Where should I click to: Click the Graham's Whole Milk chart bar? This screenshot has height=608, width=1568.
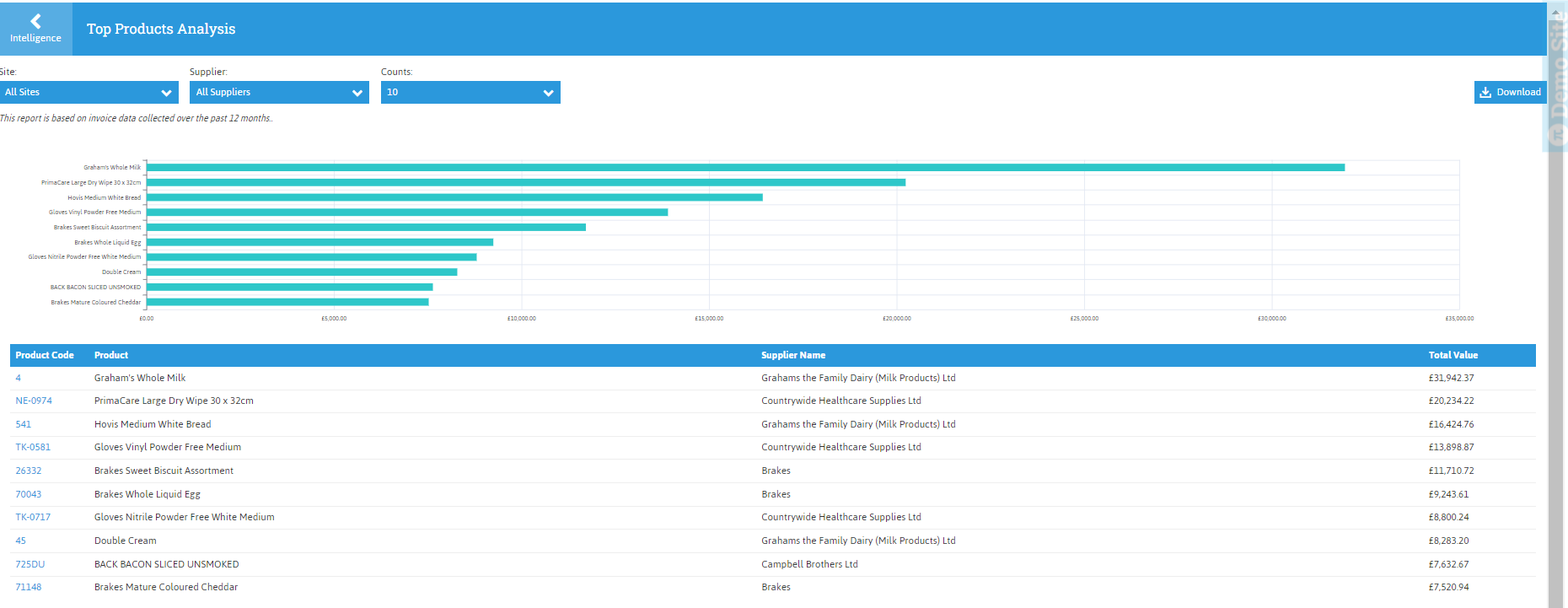click(745, 167)
